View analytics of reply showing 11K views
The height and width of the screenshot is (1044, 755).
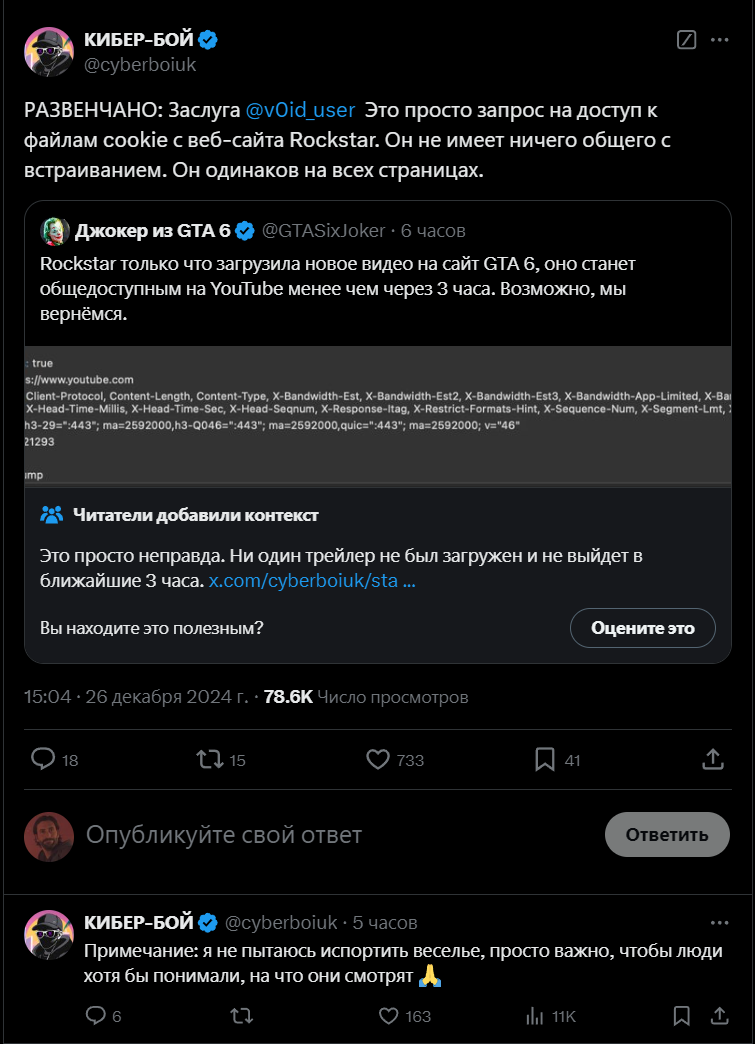pos(535,1015)
